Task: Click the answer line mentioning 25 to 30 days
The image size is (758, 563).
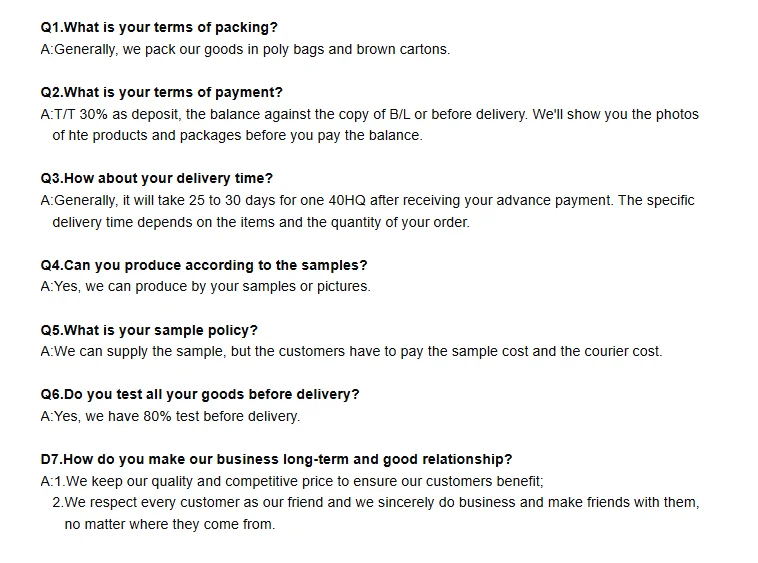Action: [367, 200]
